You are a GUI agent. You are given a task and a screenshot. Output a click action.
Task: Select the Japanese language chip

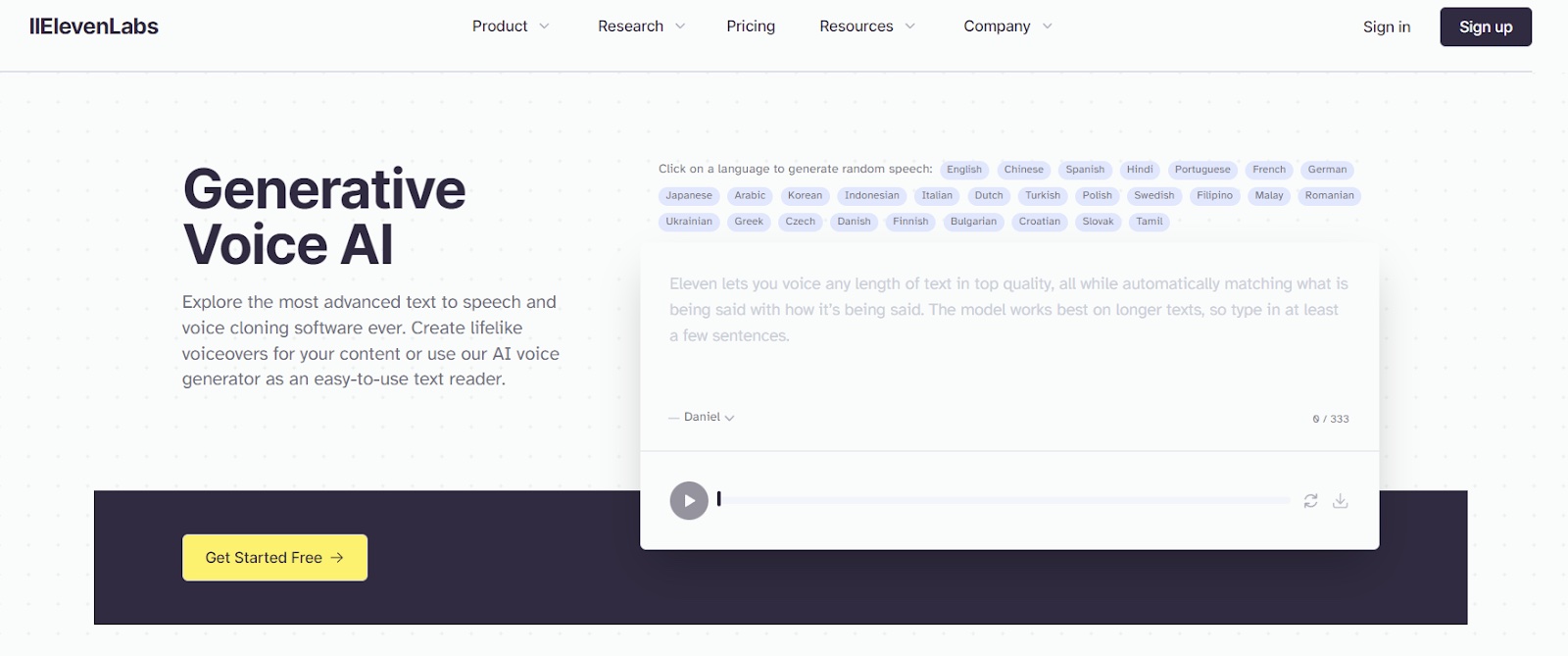pos(689,195)
